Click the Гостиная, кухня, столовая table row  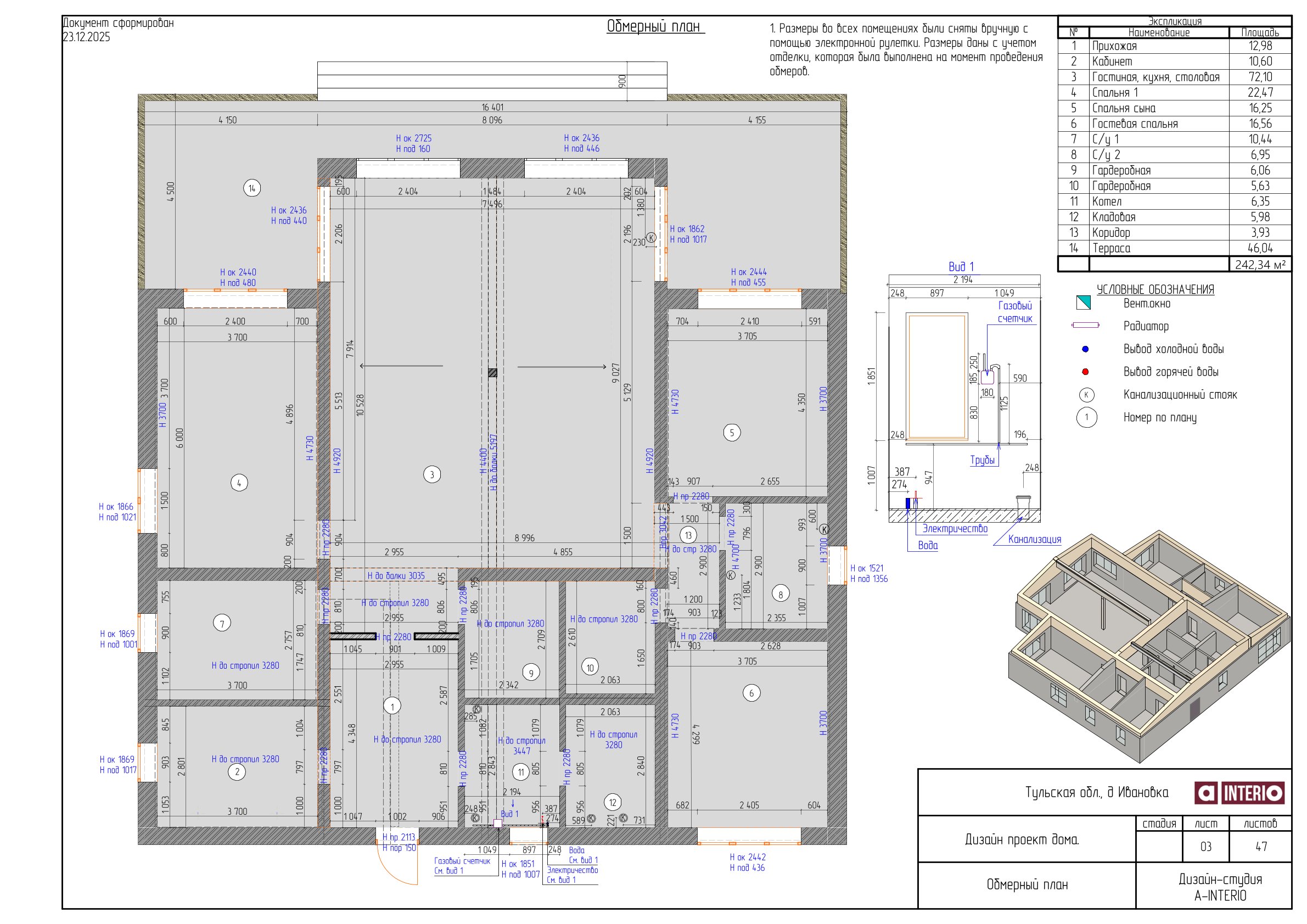pos(1155,77)
